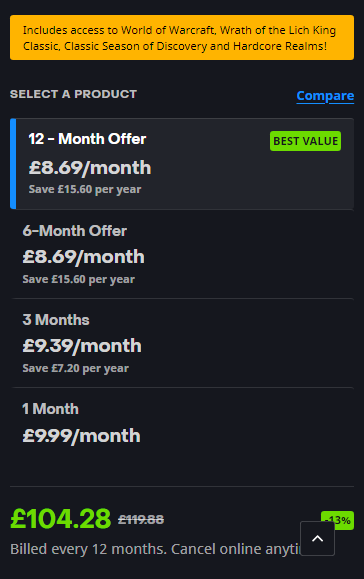Select the 12-Month Offer option

[x=182, y=164]
